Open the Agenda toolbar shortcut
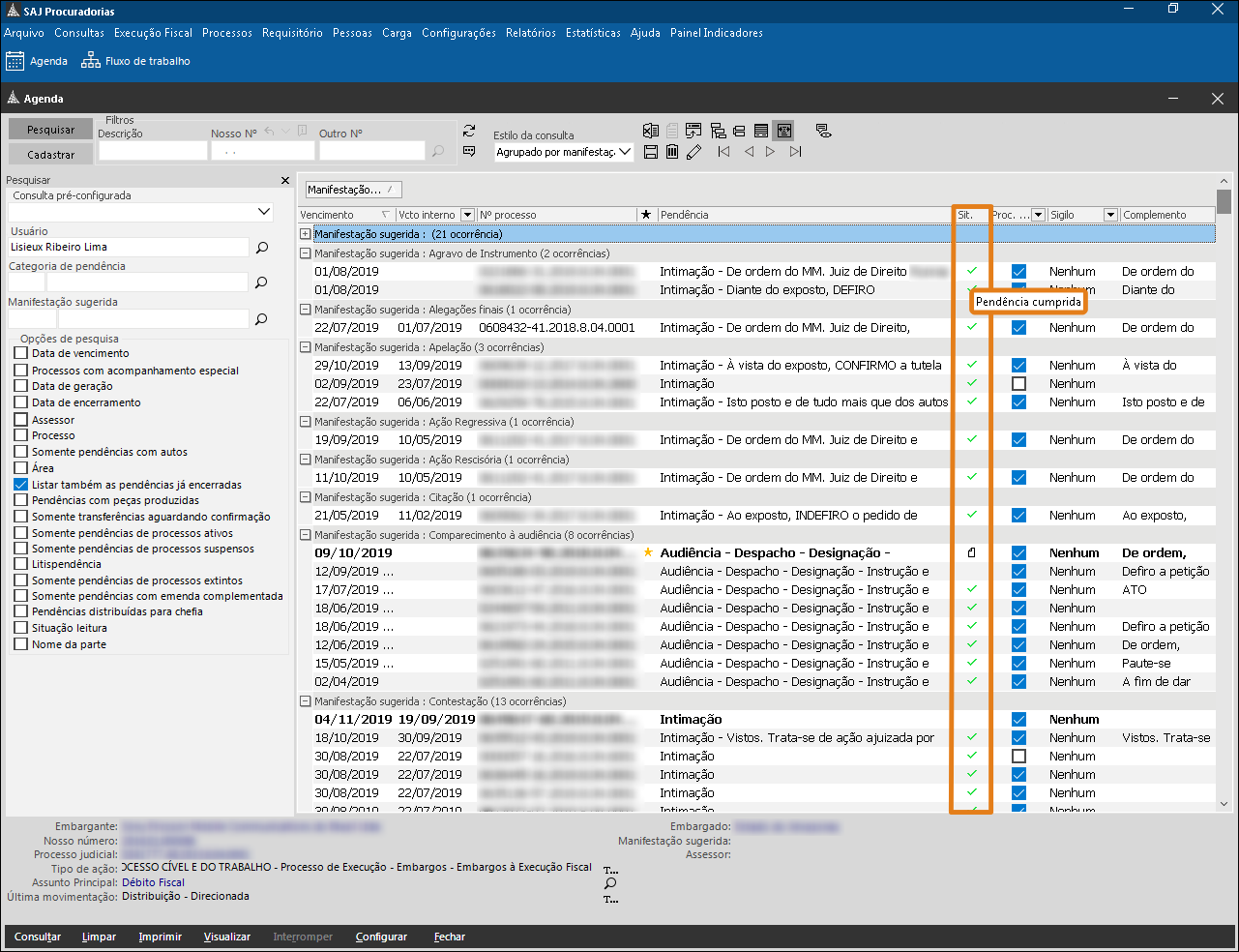The image size is (1239, 952). (x=37, y=61)
